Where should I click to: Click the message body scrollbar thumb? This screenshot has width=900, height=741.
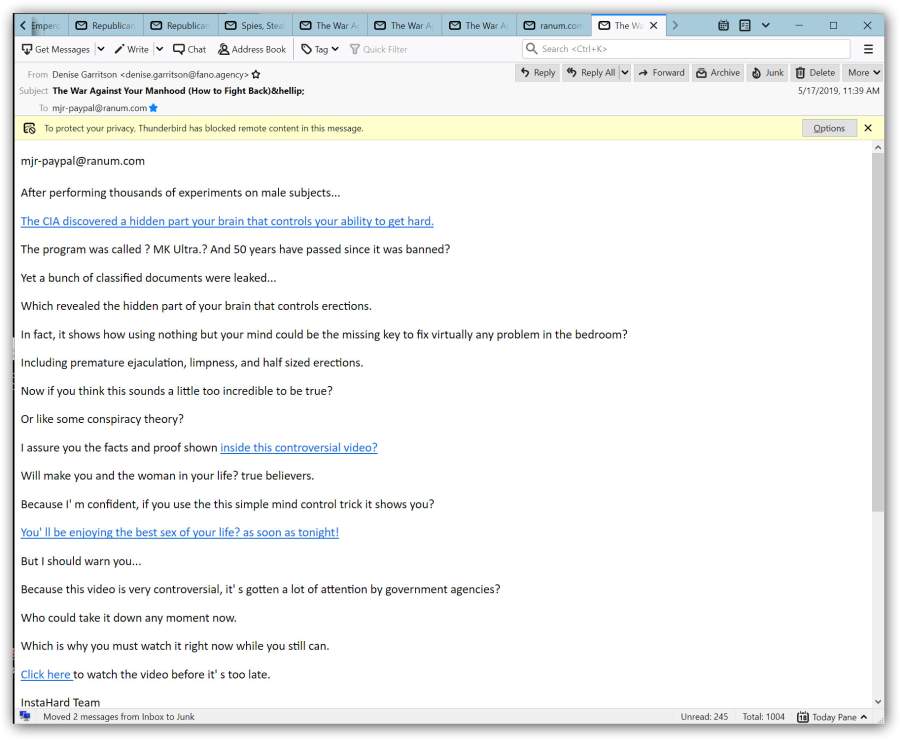pos(878,332)
